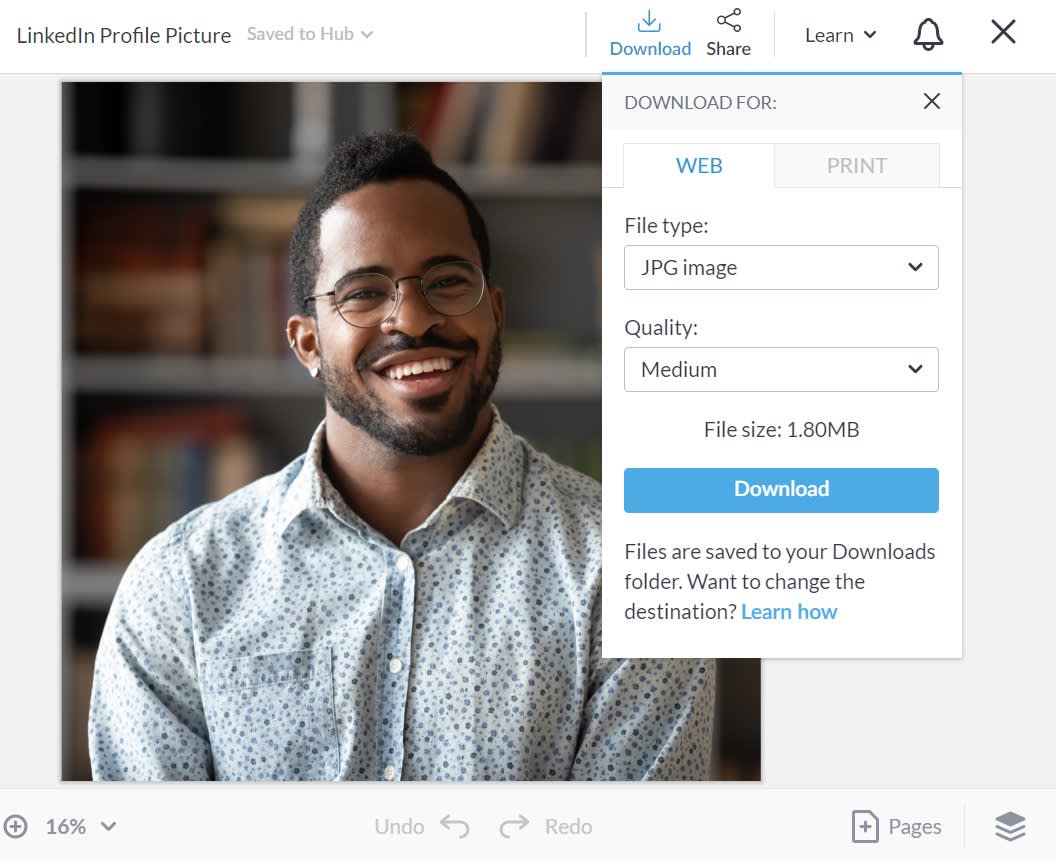Click the zoom plus icon
This screenshot has width=1056, height=861.
point(15,826)
